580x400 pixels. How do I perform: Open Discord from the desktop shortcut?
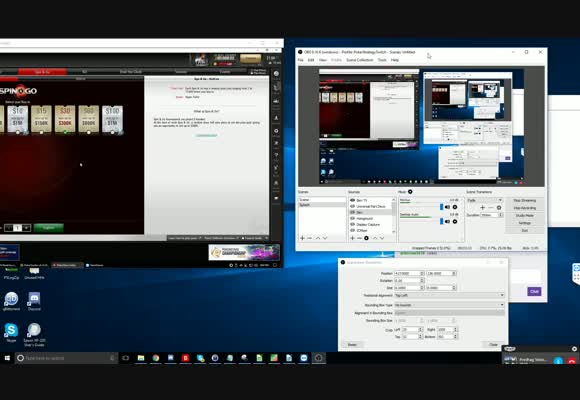point(34,301)
